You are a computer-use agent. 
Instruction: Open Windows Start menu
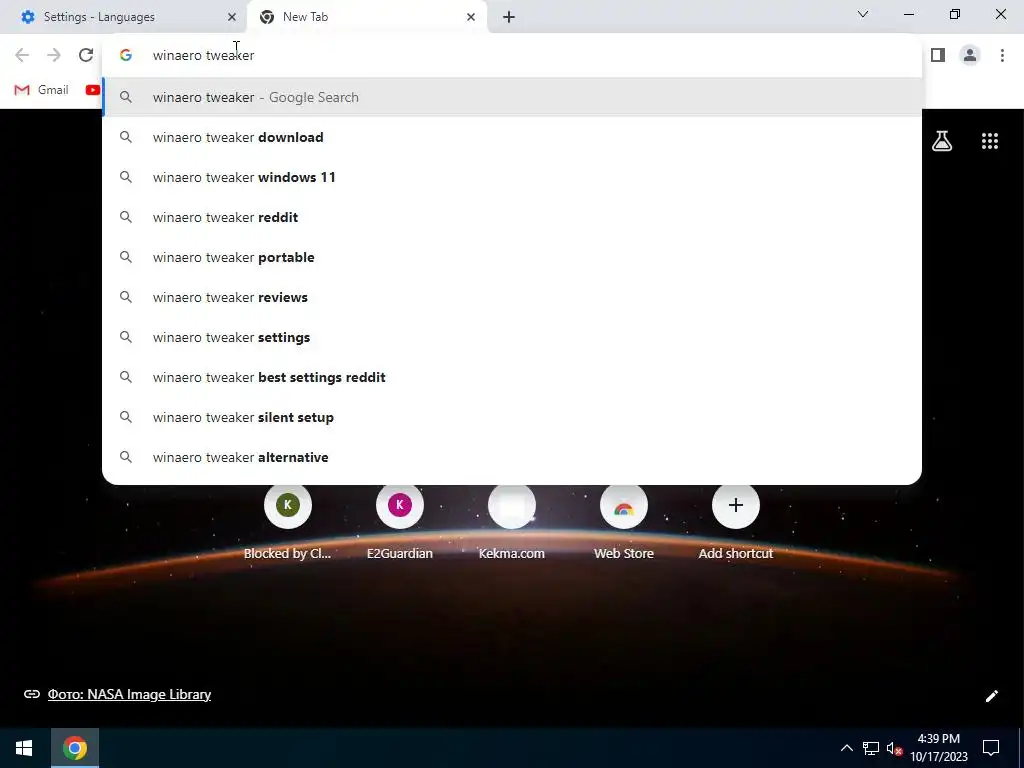coord(24,748)
